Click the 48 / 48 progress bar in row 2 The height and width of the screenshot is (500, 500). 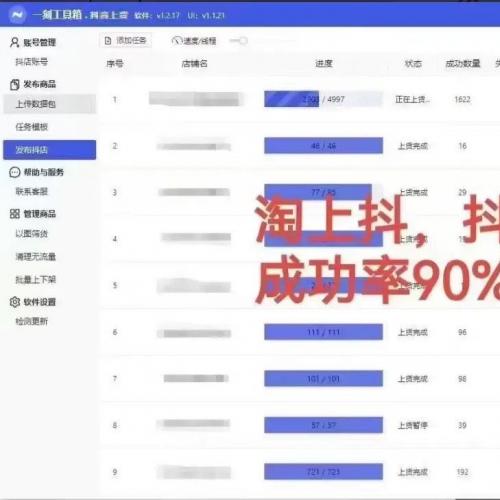[323, 146]
